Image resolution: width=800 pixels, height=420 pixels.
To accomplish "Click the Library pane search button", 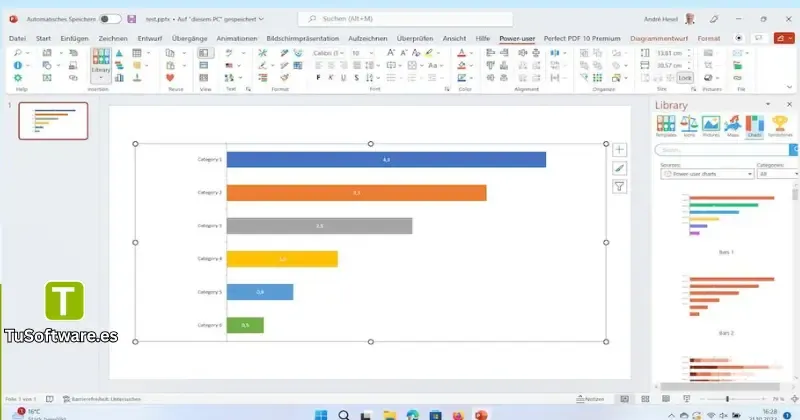I will coord(794,150).
